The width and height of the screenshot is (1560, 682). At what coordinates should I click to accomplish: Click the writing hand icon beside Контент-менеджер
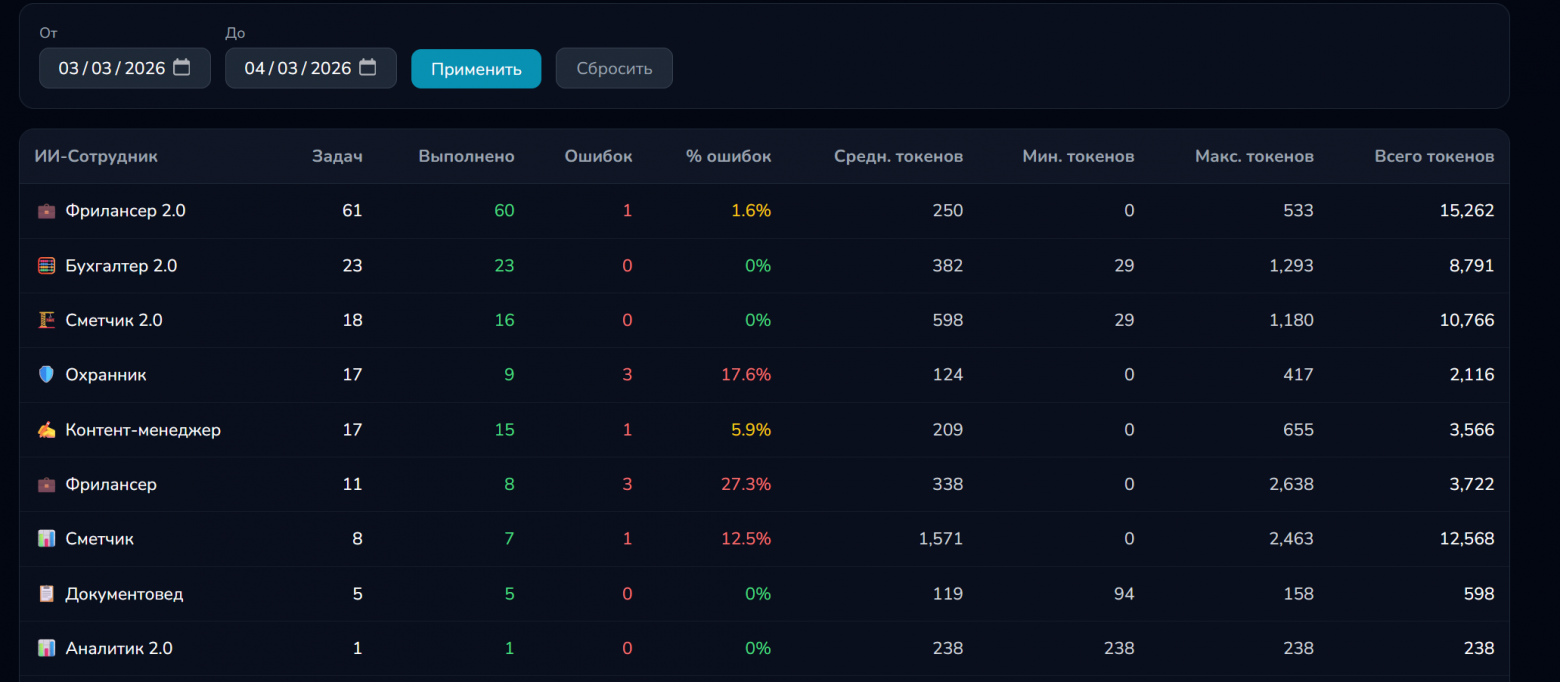[x=46, y=430]
